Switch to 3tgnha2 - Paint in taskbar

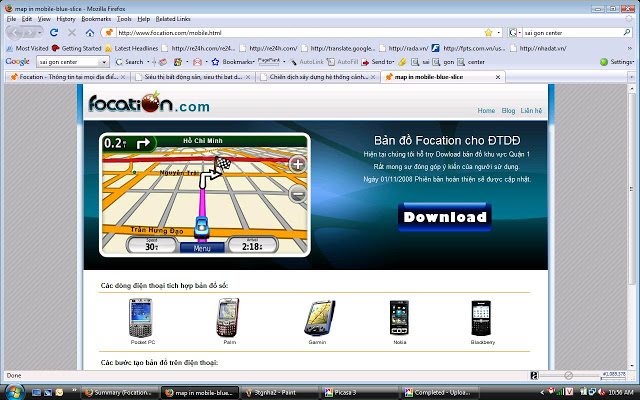coord(281,393)
